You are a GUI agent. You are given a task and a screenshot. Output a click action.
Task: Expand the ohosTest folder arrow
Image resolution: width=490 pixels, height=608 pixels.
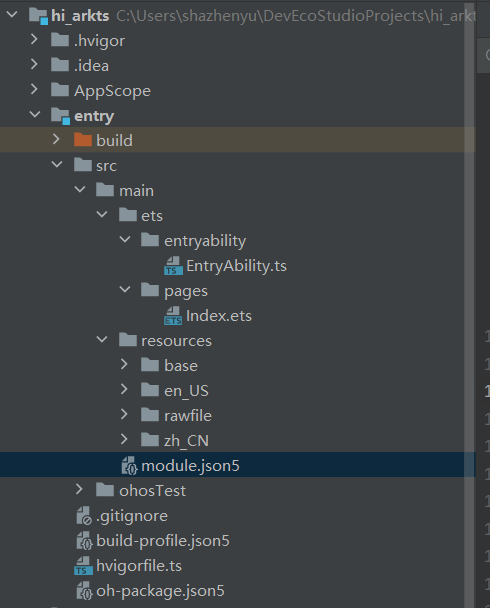pos(79,489)
